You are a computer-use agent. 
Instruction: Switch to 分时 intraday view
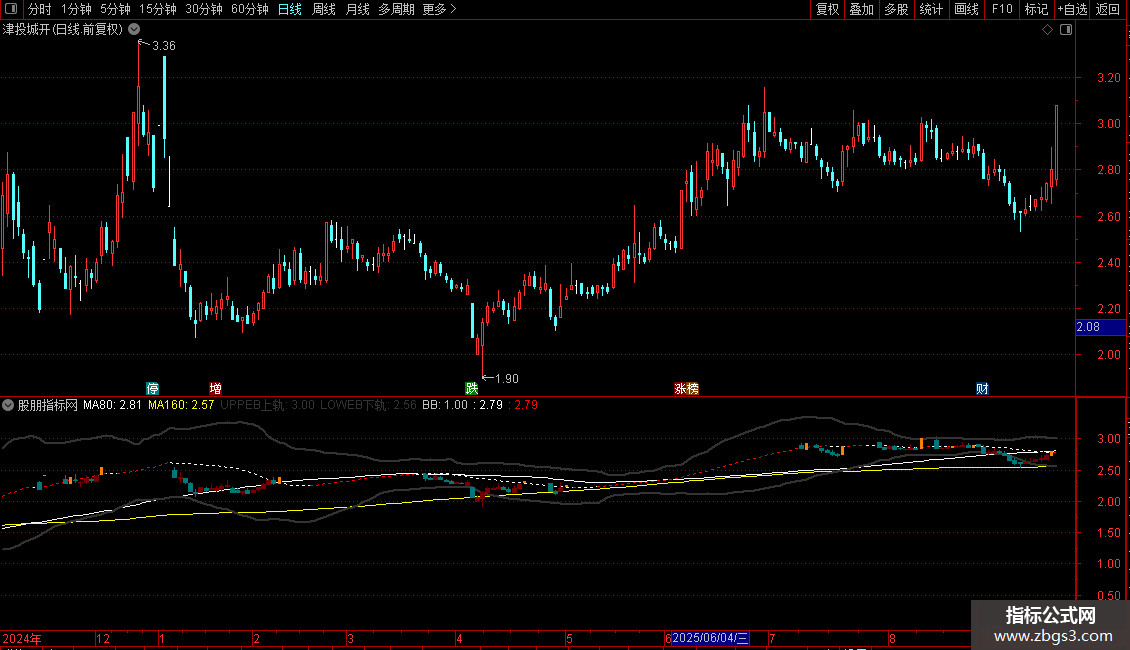click(x=40, y=9)
